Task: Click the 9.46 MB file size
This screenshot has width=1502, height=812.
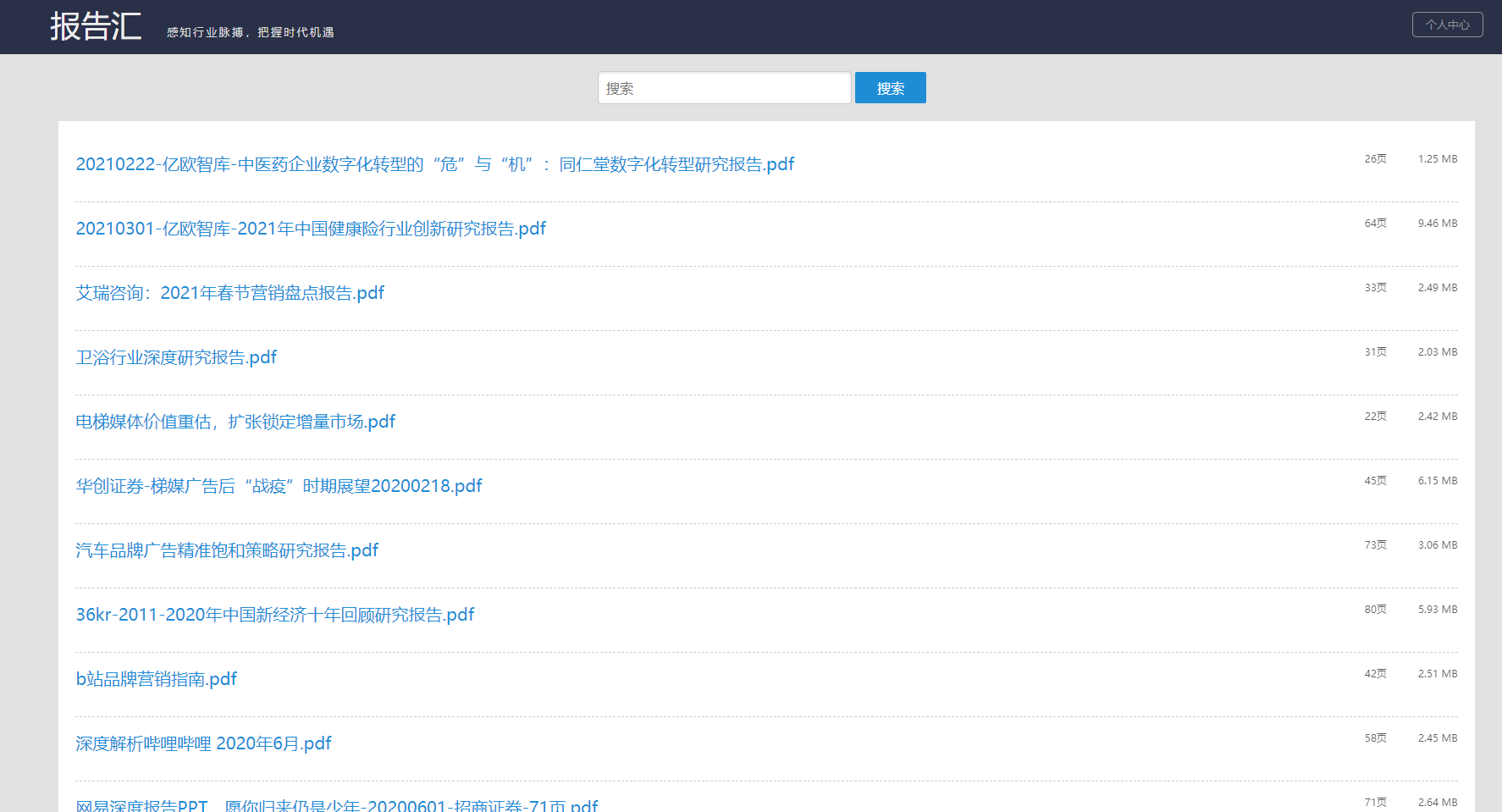Action: (1438, 224)
